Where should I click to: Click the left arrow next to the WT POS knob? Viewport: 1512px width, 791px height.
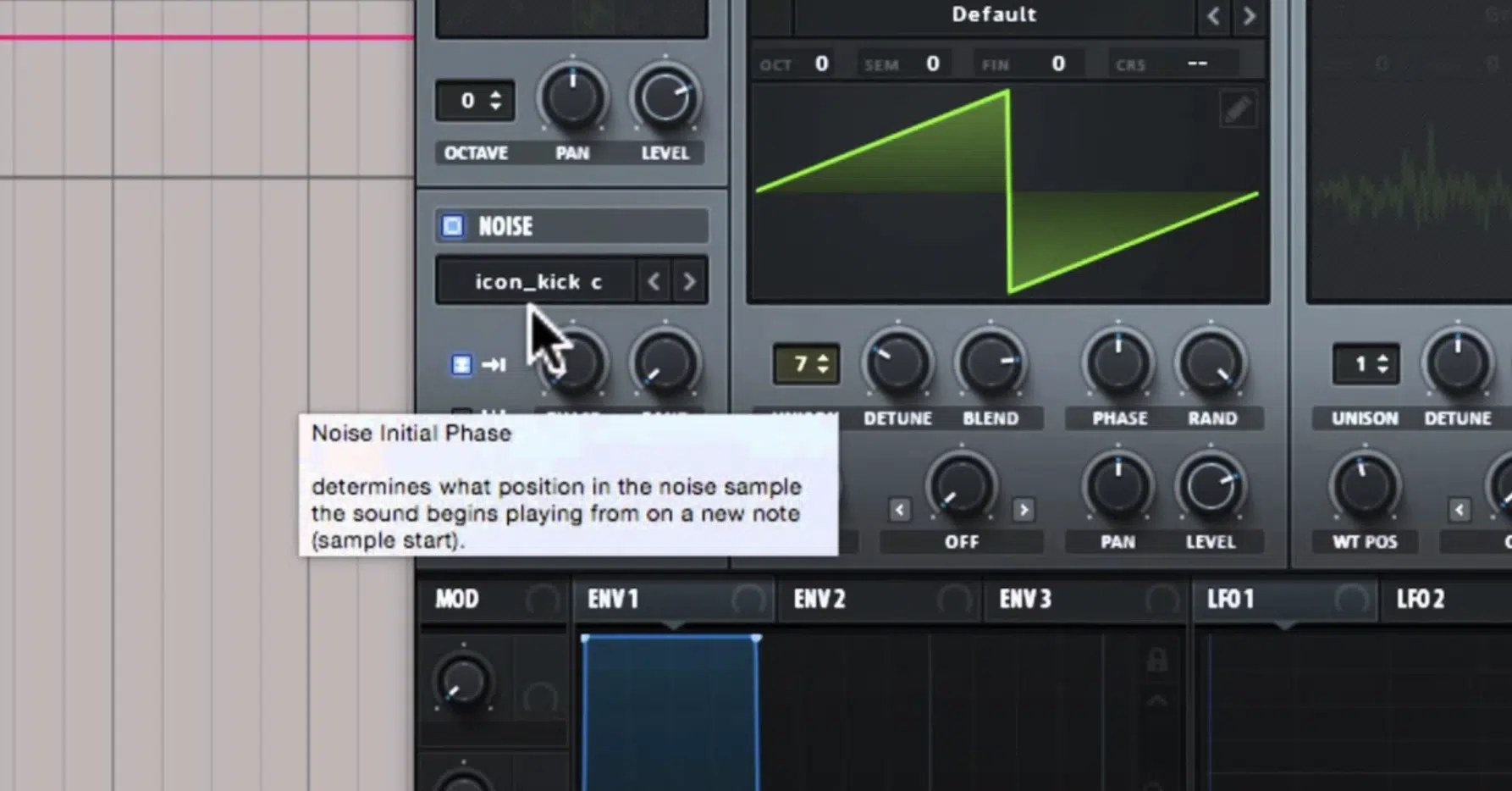click(x=1459, y=510)
